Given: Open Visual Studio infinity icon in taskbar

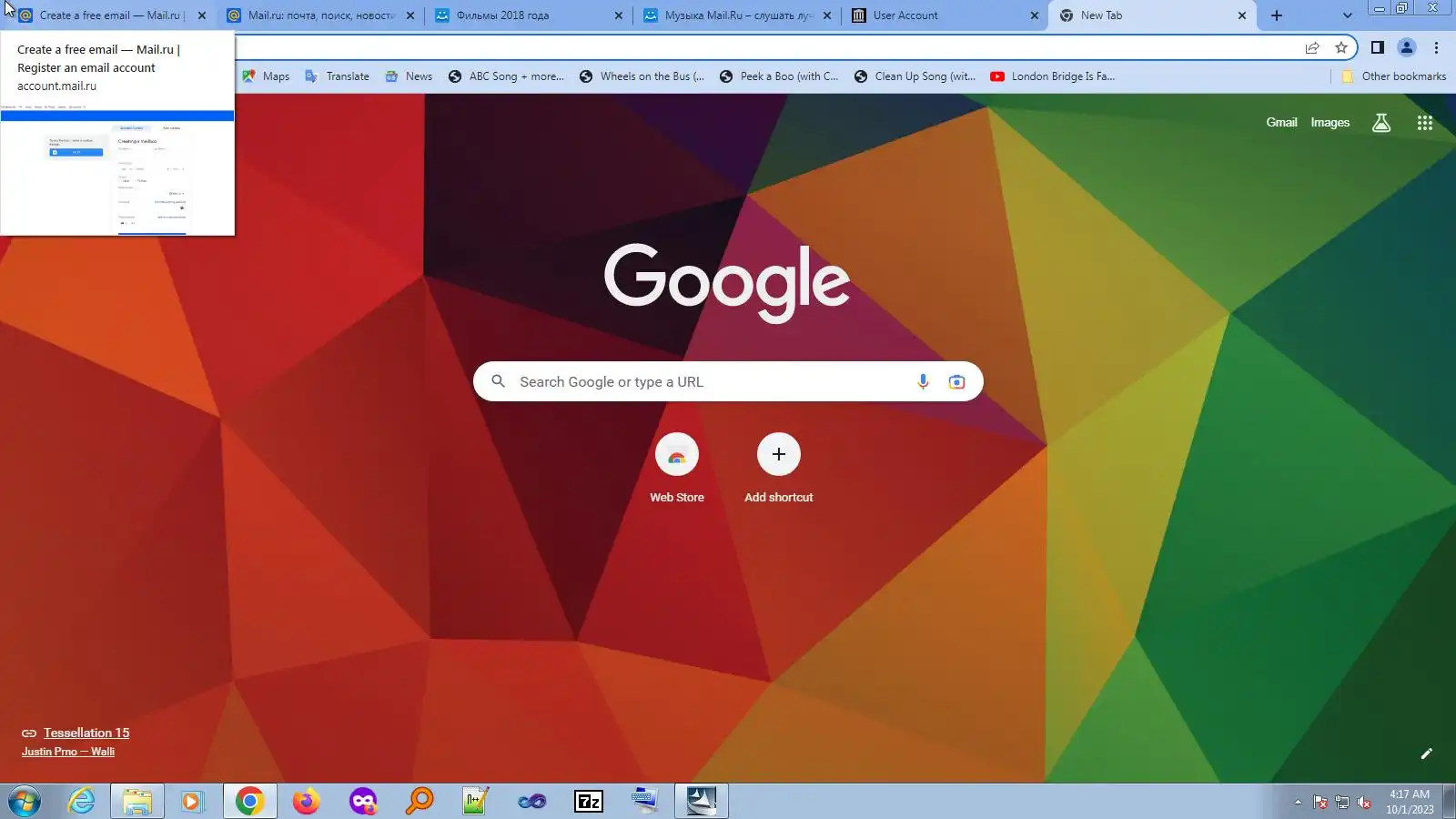Looking at the screenshot, I should click(531, 802).
